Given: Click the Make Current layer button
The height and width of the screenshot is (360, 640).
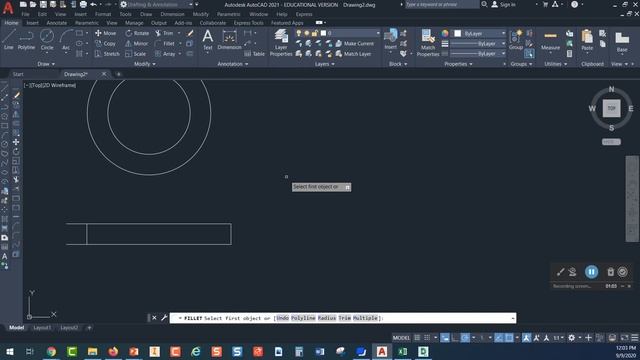Looking at the screenshot, I should [x=354, y=43].
